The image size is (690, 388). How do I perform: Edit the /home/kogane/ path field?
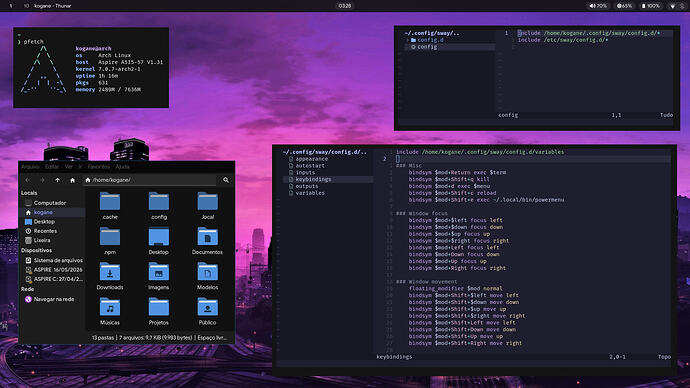click(x=150, y=180)
